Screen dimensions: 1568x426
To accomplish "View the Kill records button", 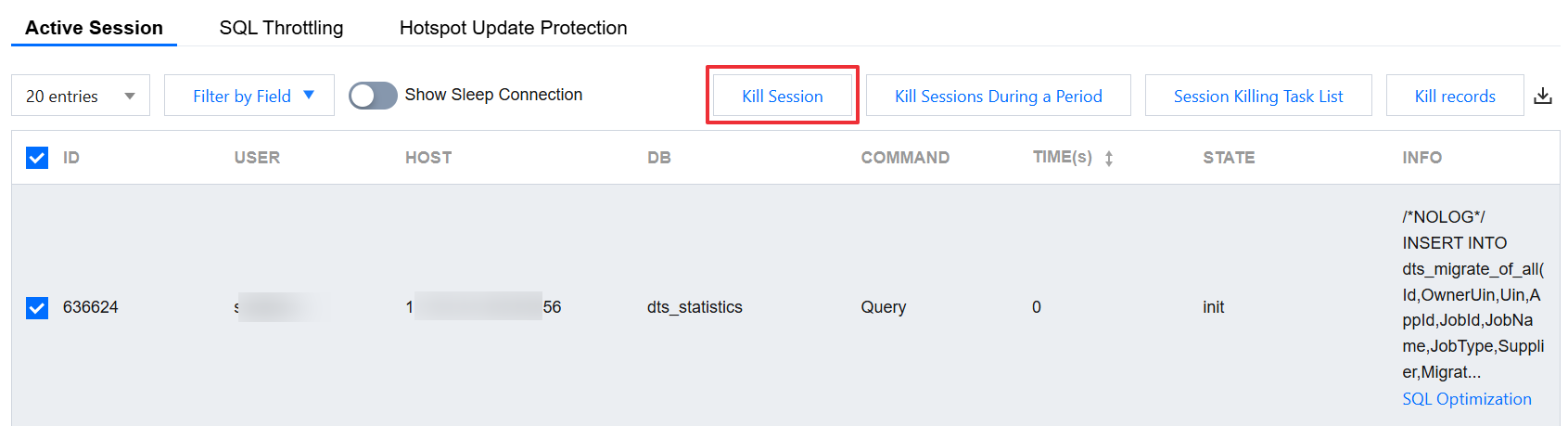I will click(x=1455, y=96).
